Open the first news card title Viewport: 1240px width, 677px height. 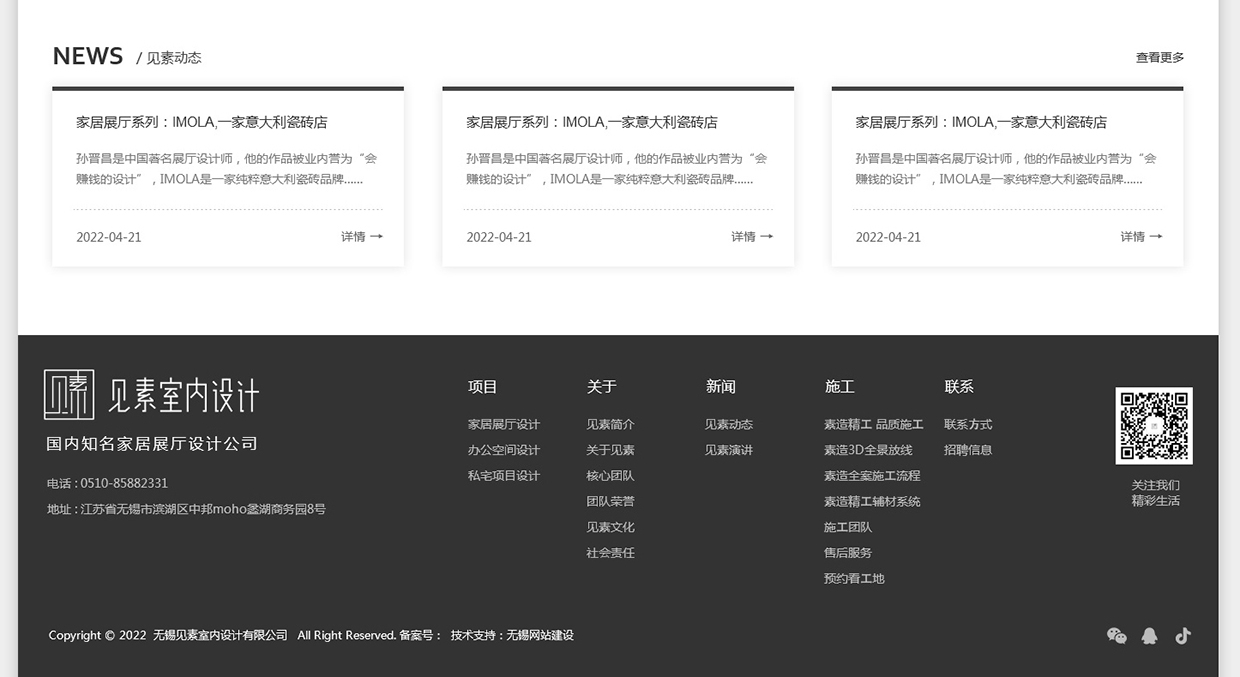point(202,122)
